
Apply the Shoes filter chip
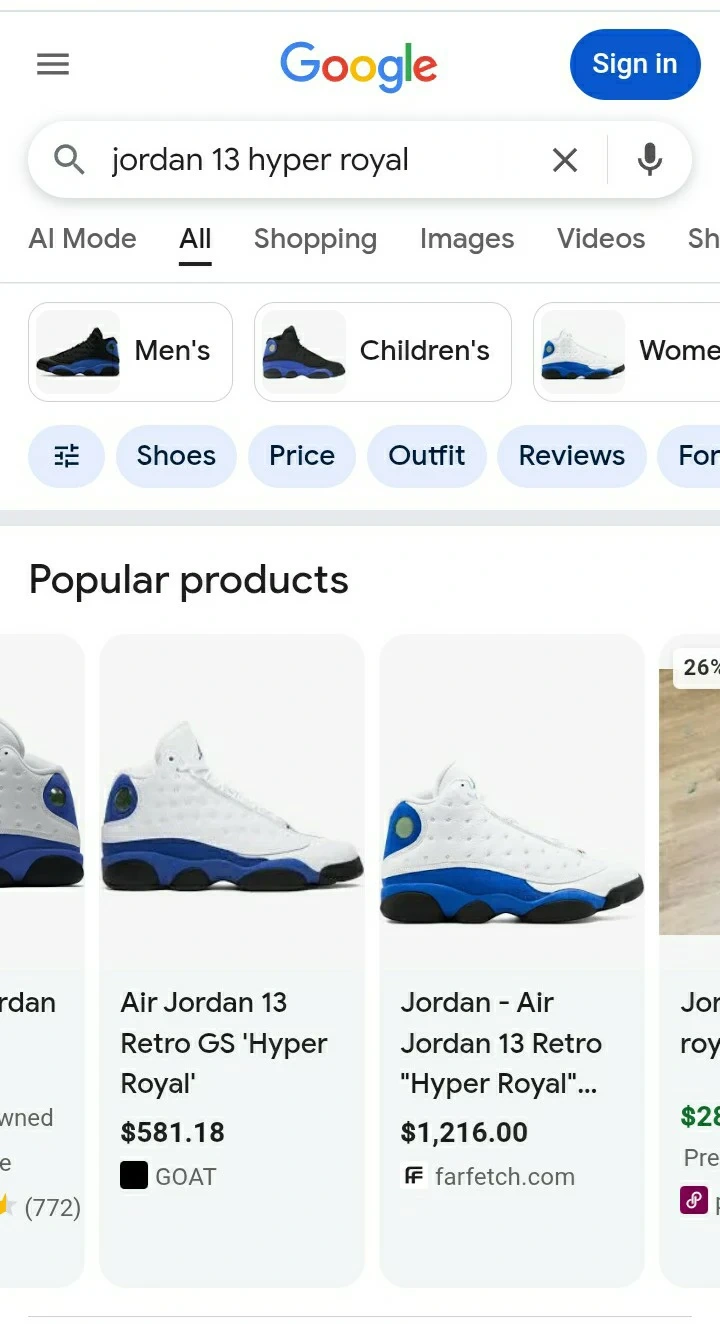(176, 456)
